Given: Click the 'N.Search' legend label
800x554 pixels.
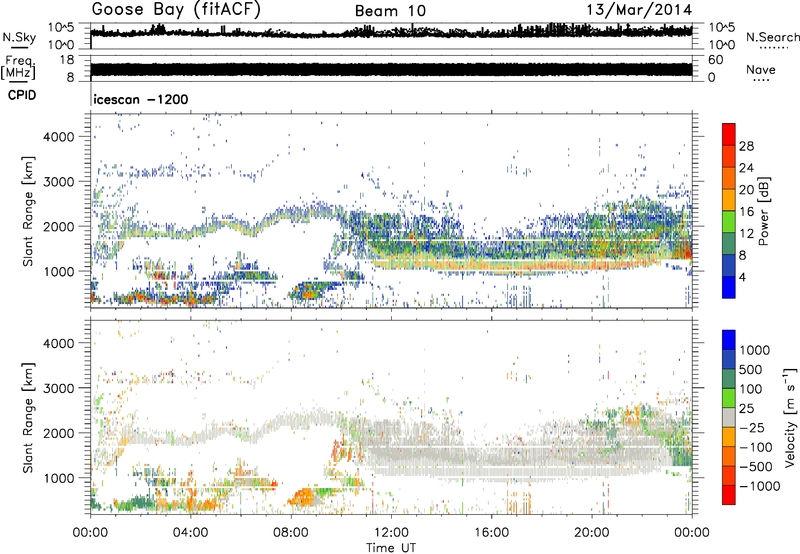Looking at the screenshot, I should 773,37.
